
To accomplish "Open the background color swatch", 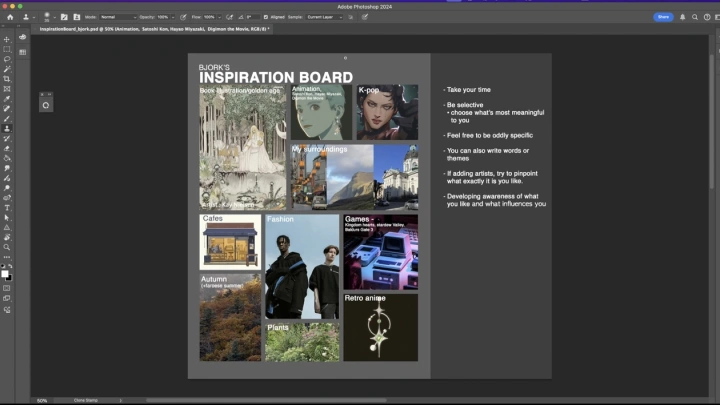I will click(9, 278).
